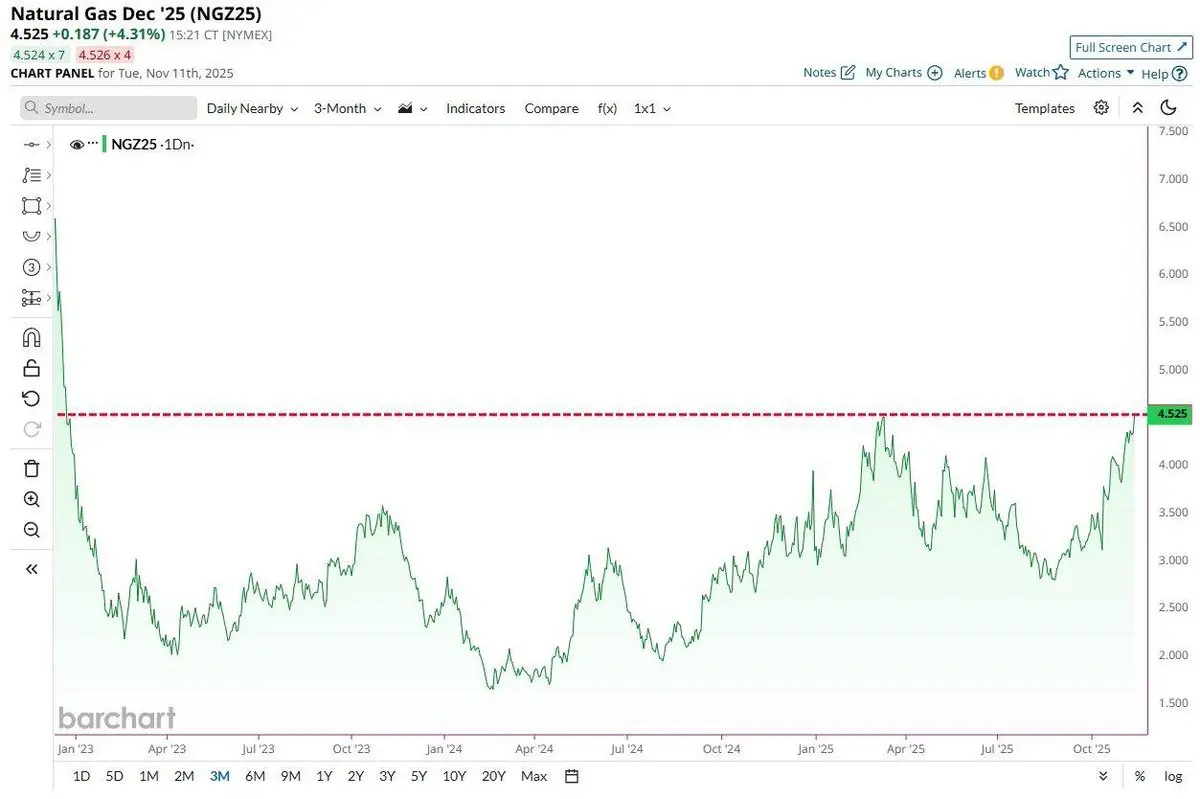Open the Daily Nearby dropdown
The image size is (1200, 799).
point(252,108)
